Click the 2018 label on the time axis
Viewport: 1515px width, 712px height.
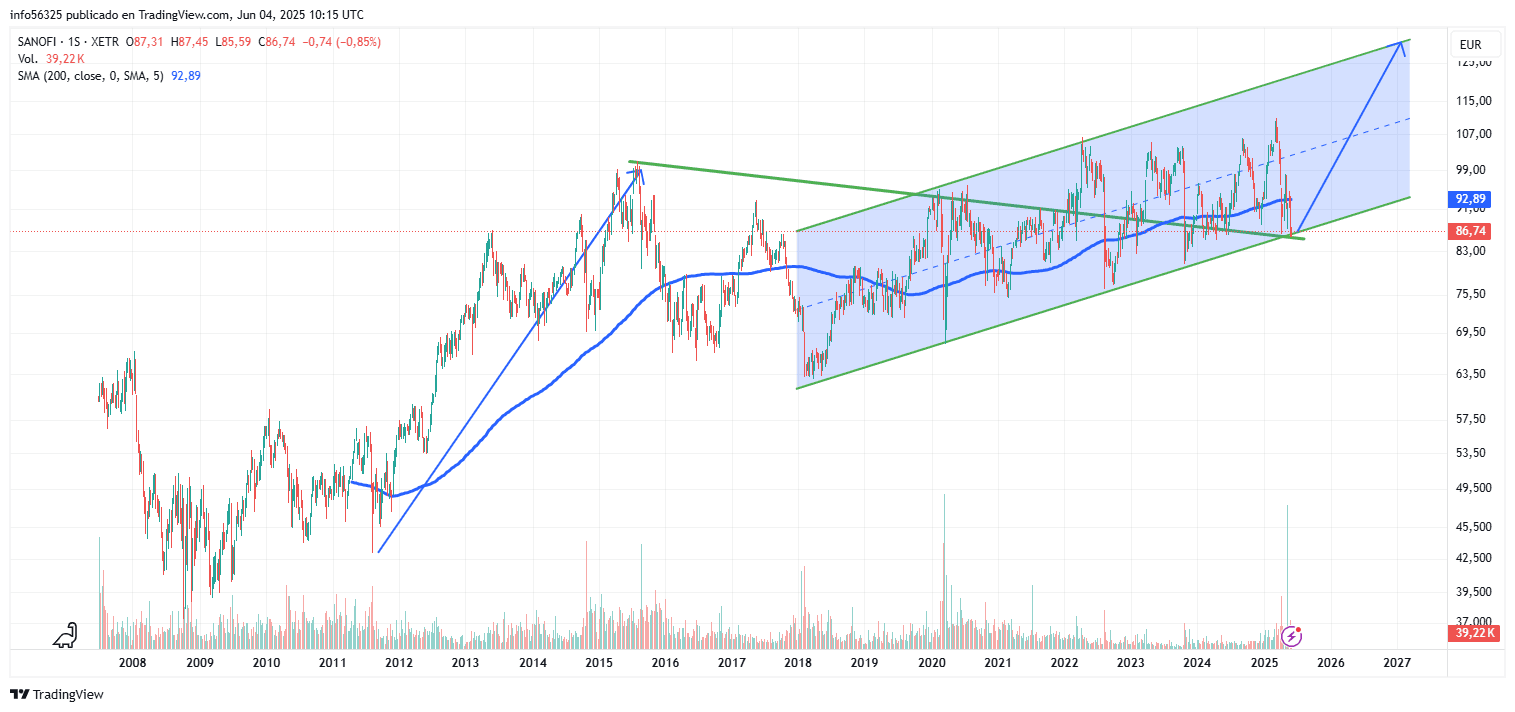point(798,663)
